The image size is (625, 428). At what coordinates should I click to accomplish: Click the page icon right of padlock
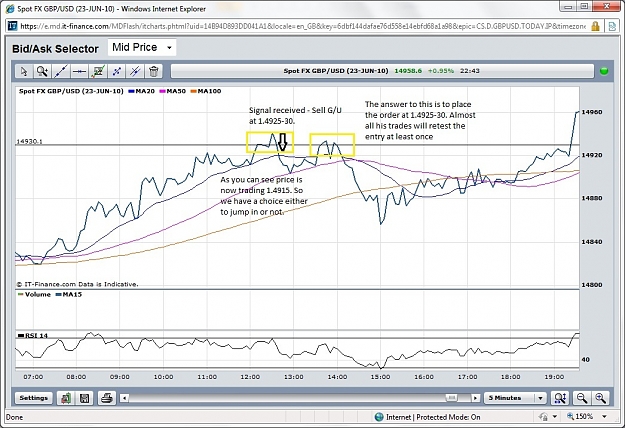(611, 26)
